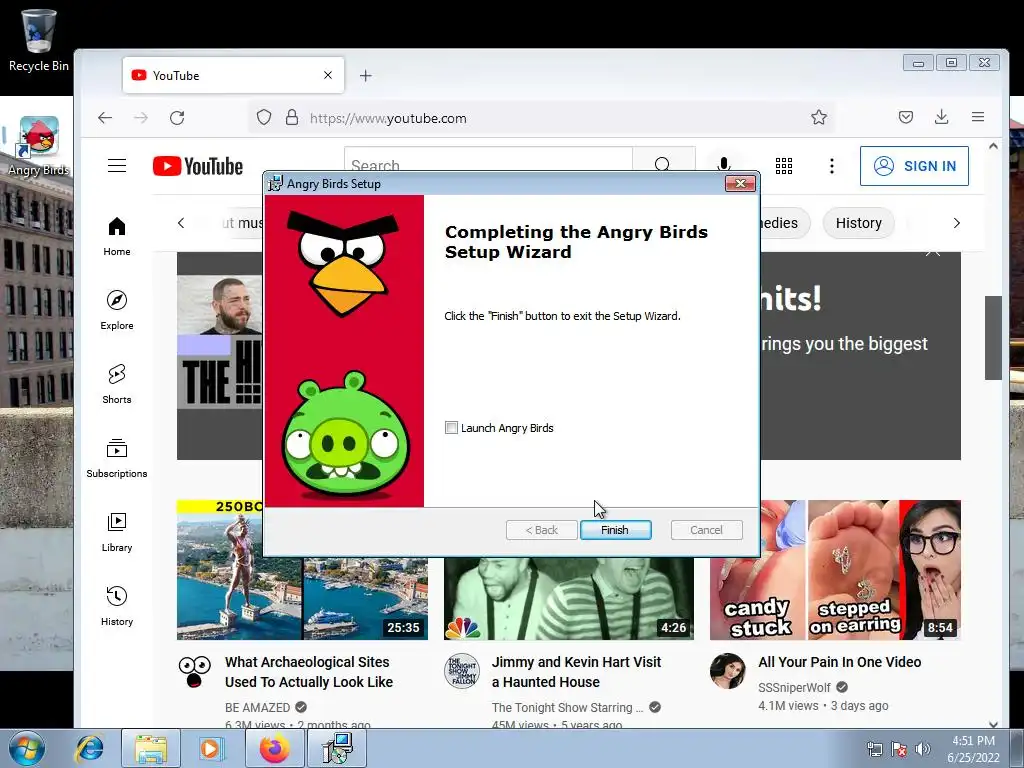Image resolution: width=1024 pixels, height=768 pixels.
Task: Click SSSniperWolf channel avatar
Action: coord(728,671)
